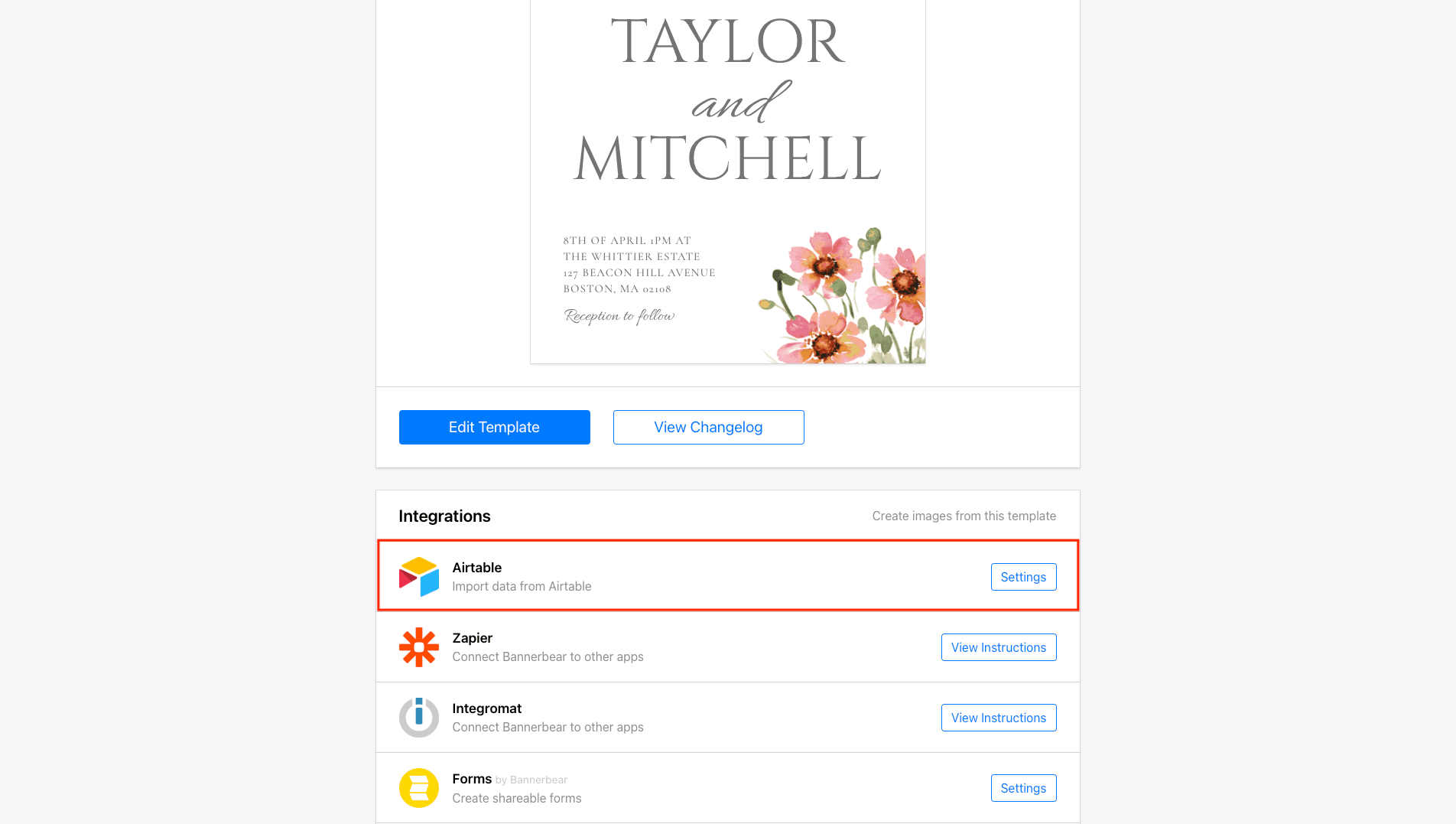View Instructions for the Integromat integration
The height and width of the screenshot is (824, 1456).
pyautogui.click(x=998, y=718)
